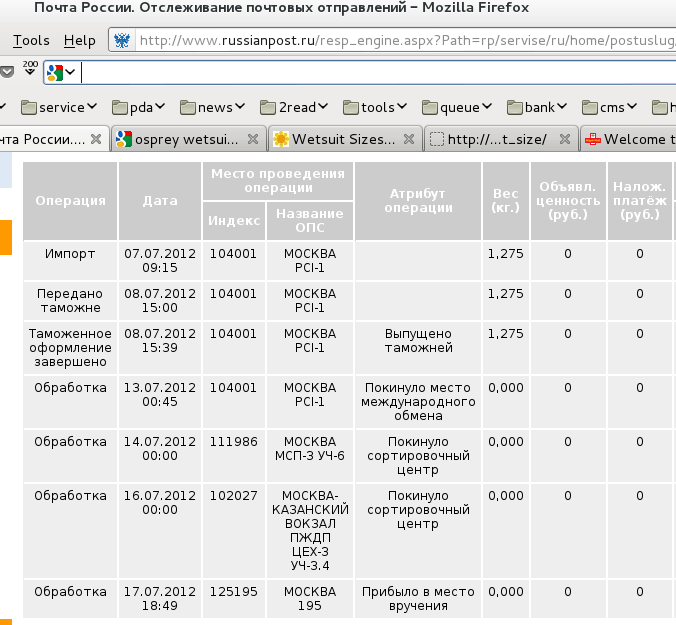
Task: Click the 200 zoom arrows toolbar icon
Action: coord(30,68)
